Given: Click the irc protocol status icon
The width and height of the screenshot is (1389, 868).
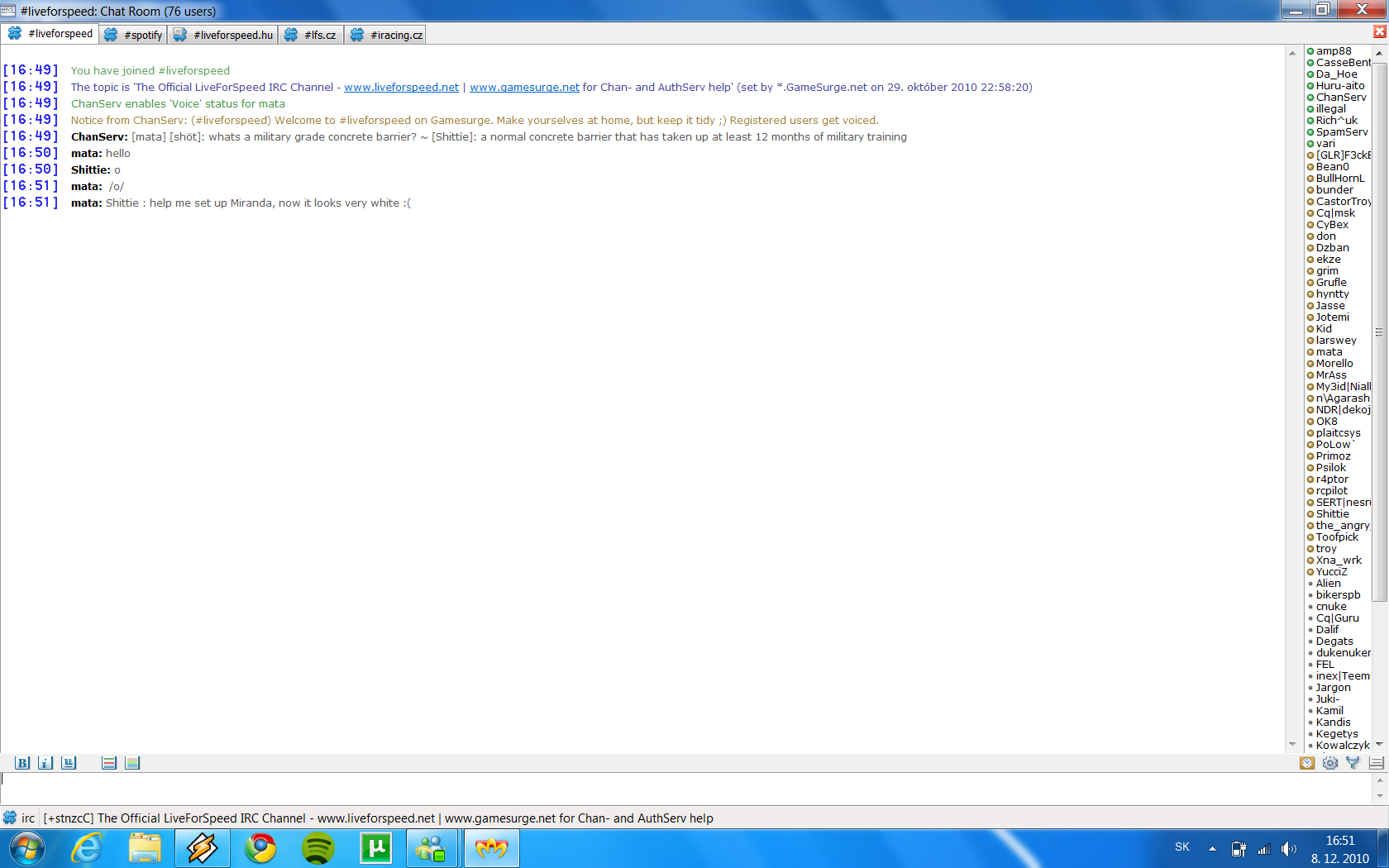Looking at the screenshot, I should tap(10, 818).
